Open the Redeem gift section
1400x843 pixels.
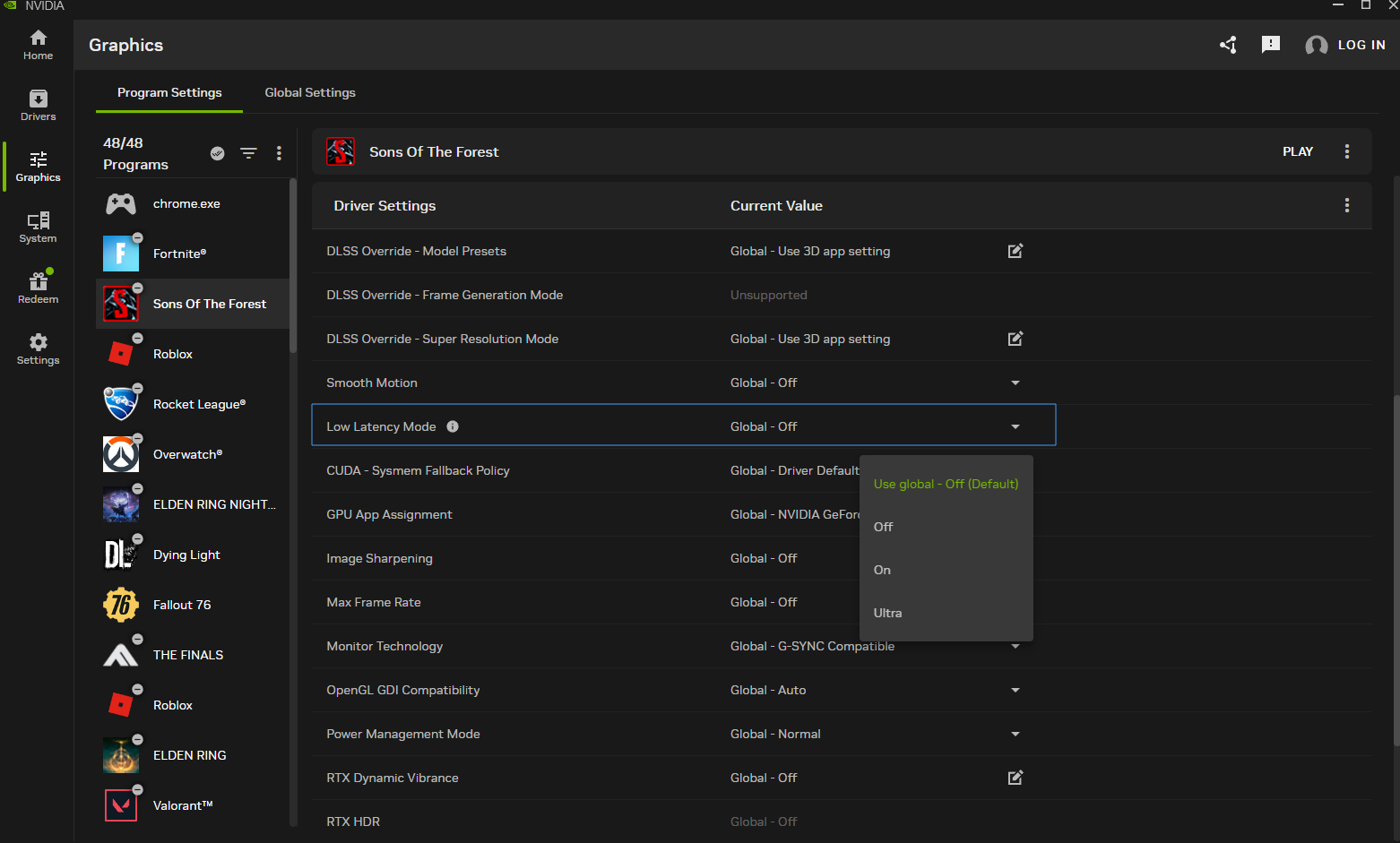point(38,288)
